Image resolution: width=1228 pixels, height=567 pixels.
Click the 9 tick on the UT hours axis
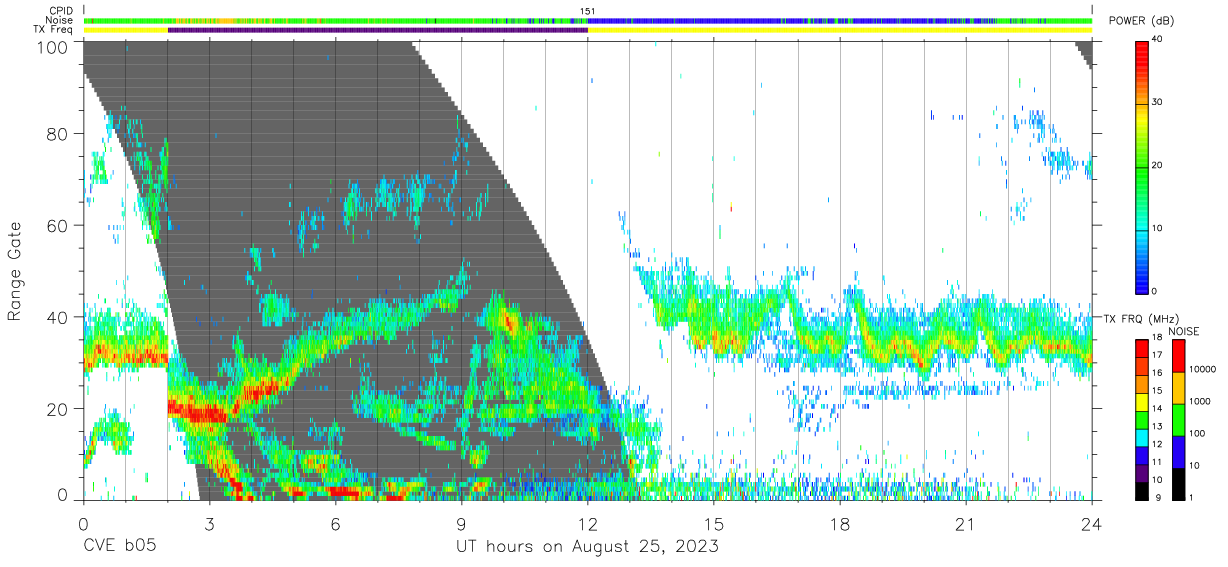click(461, 523)
